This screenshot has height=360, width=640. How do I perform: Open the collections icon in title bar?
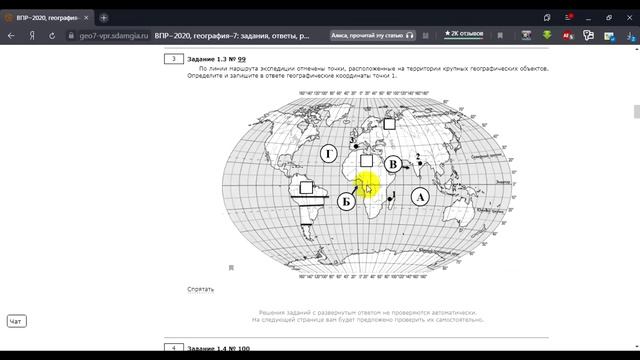coord(547,18)
